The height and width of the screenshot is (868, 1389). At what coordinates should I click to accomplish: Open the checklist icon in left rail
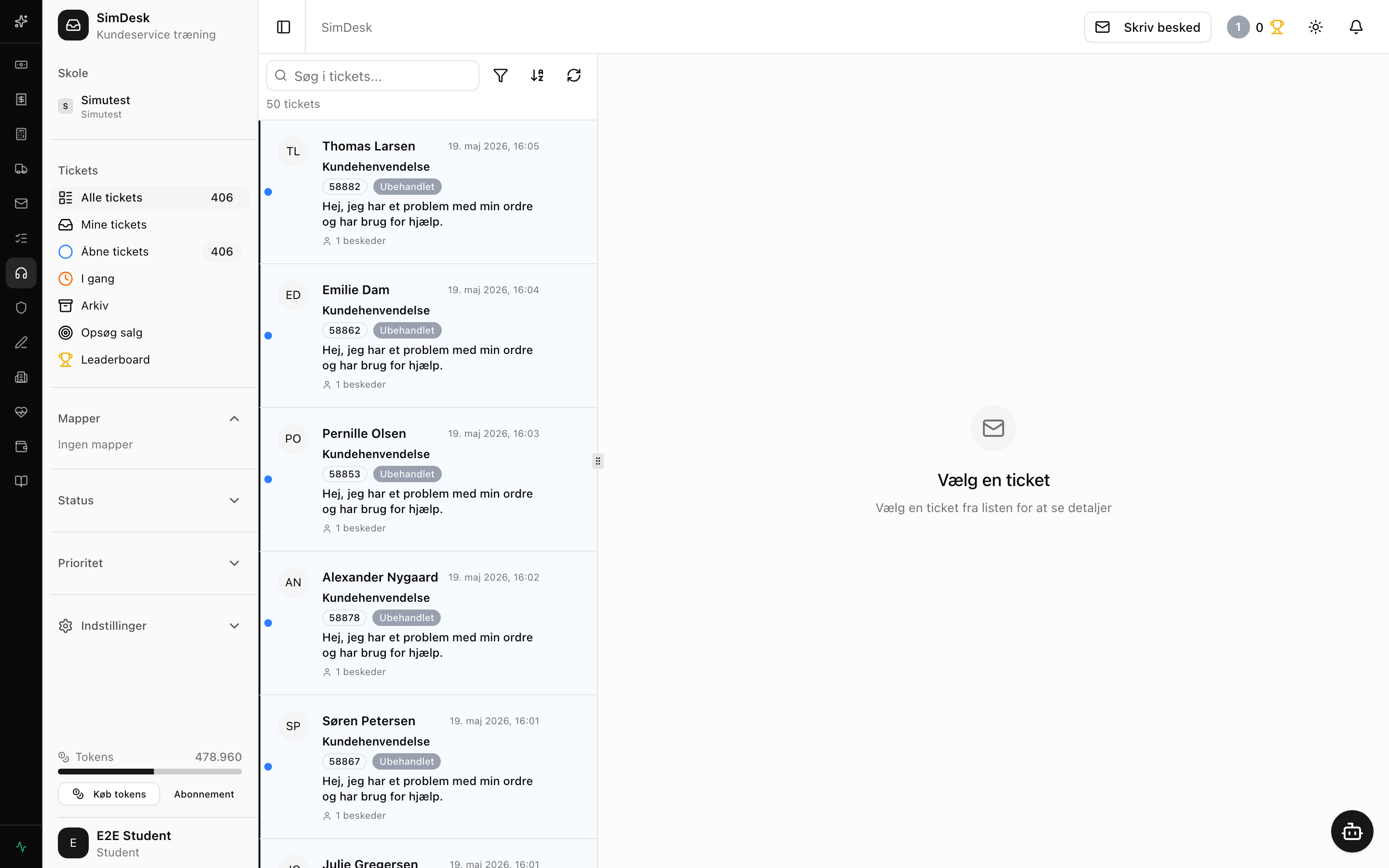[21, 238]
